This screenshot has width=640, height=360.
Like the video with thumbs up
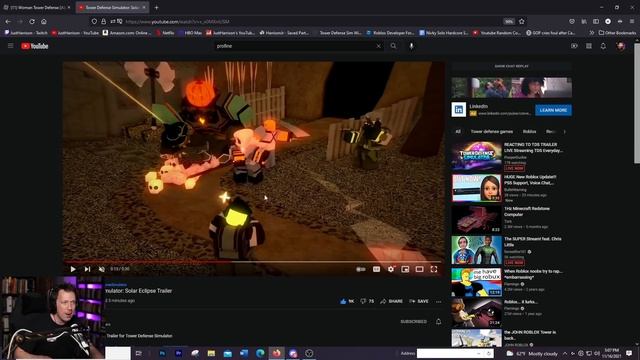pyautogui.click(x=347, y=301)
